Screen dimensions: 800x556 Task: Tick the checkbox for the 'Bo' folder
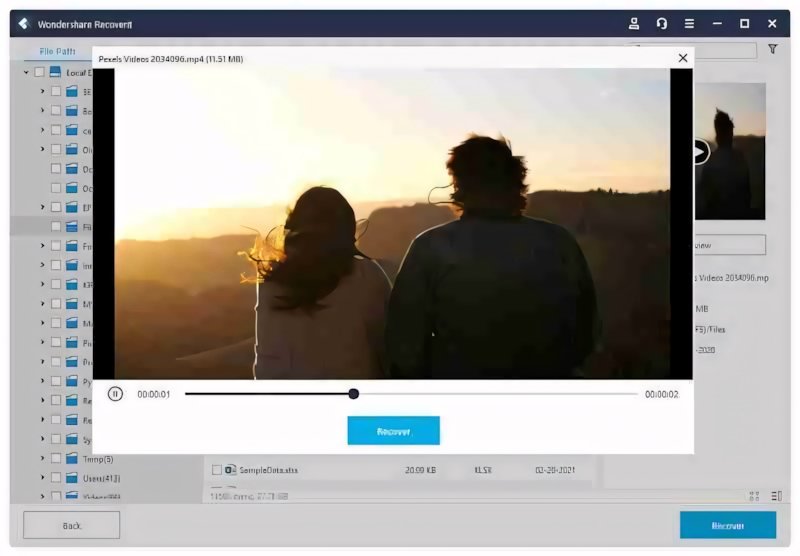click(56, 111)
